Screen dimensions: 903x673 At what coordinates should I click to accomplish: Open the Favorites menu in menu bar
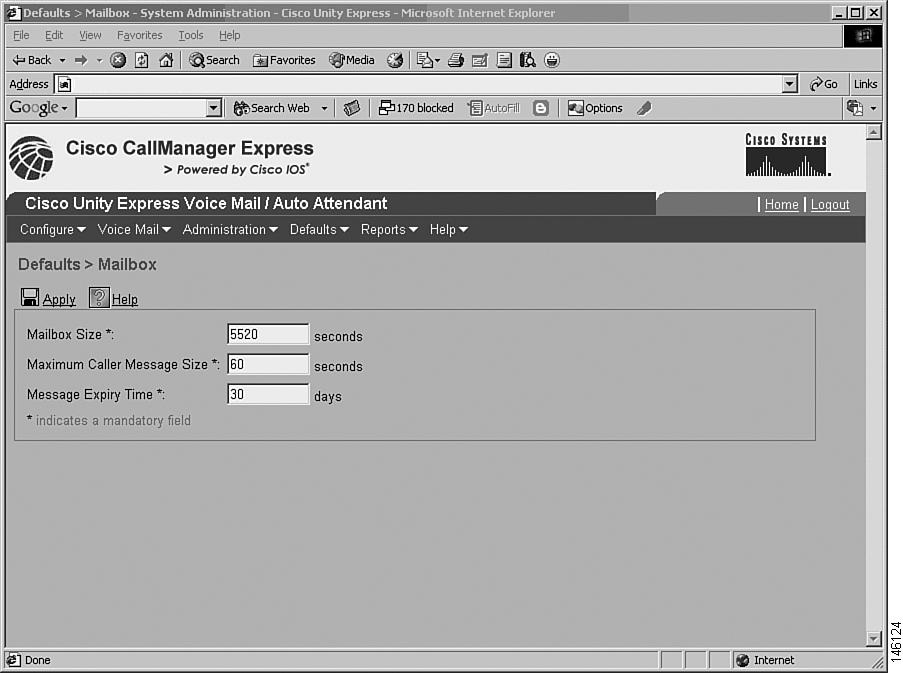(140, 36)
